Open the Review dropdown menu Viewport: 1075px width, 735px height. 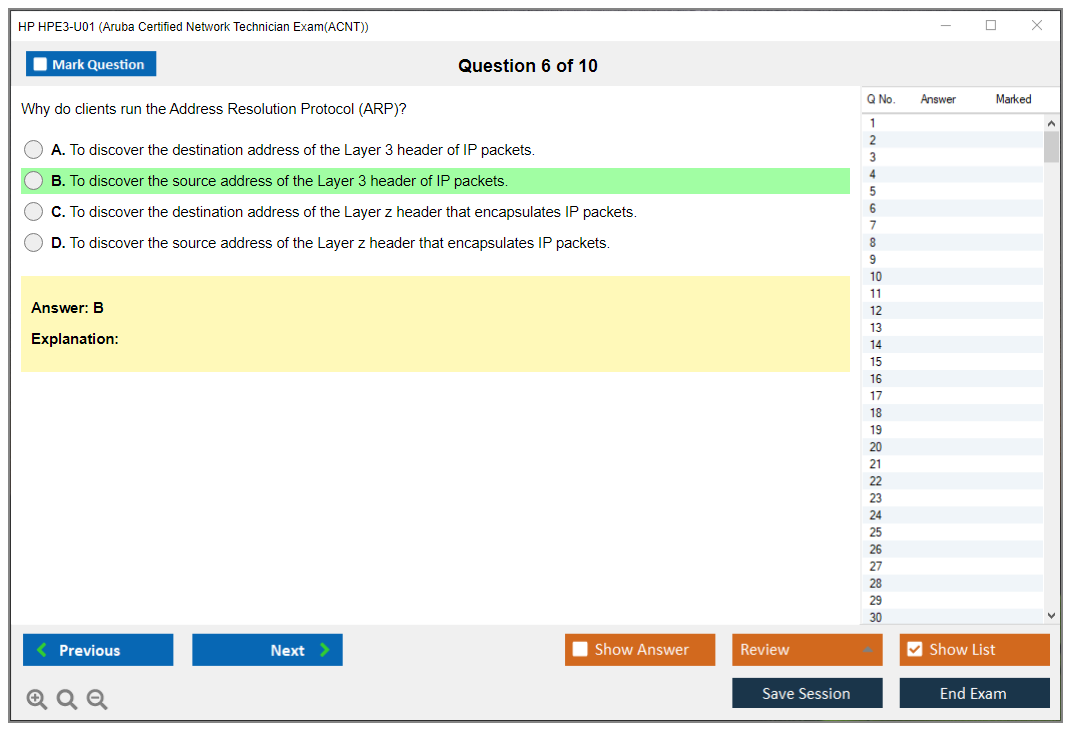(x=807, y=650)
